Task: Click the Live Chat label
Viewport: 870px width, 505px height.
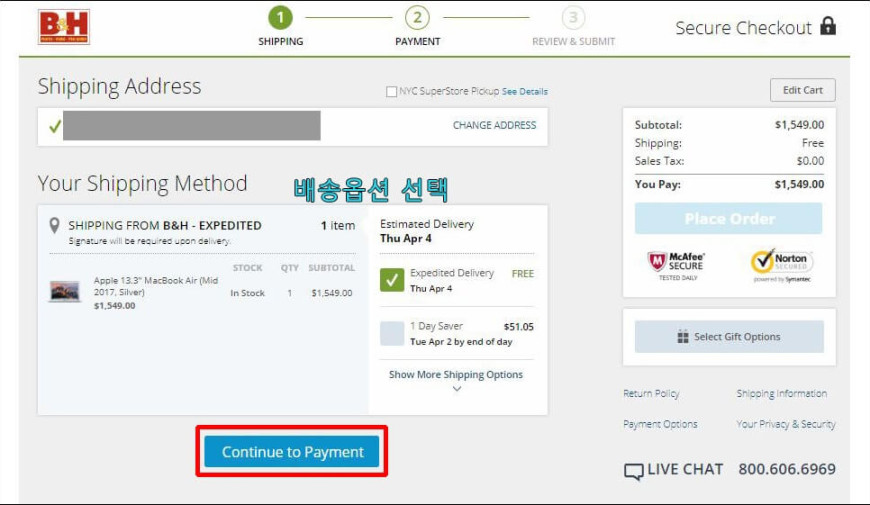Action: coord(685,469)
